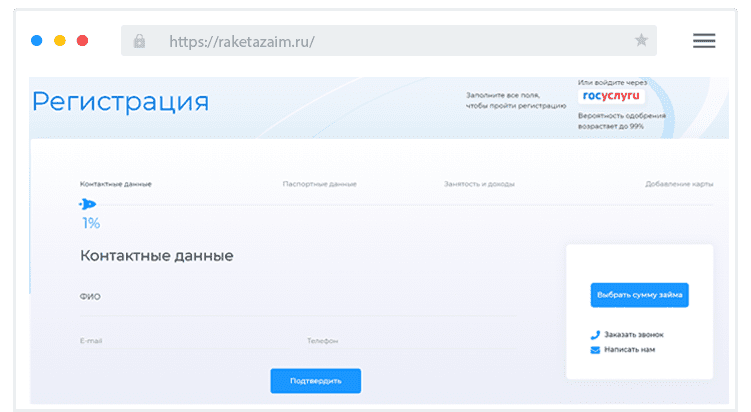Click the padlock icon in the address bar
Viewport: 751px width, 412px height.
coord(139,41)
